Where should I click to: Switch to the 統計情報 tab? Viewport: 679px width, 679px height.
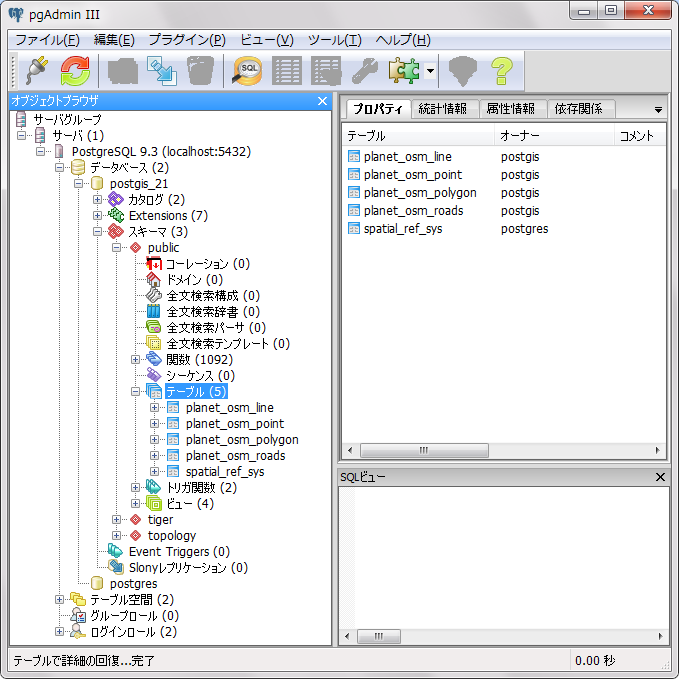[443, 109]
